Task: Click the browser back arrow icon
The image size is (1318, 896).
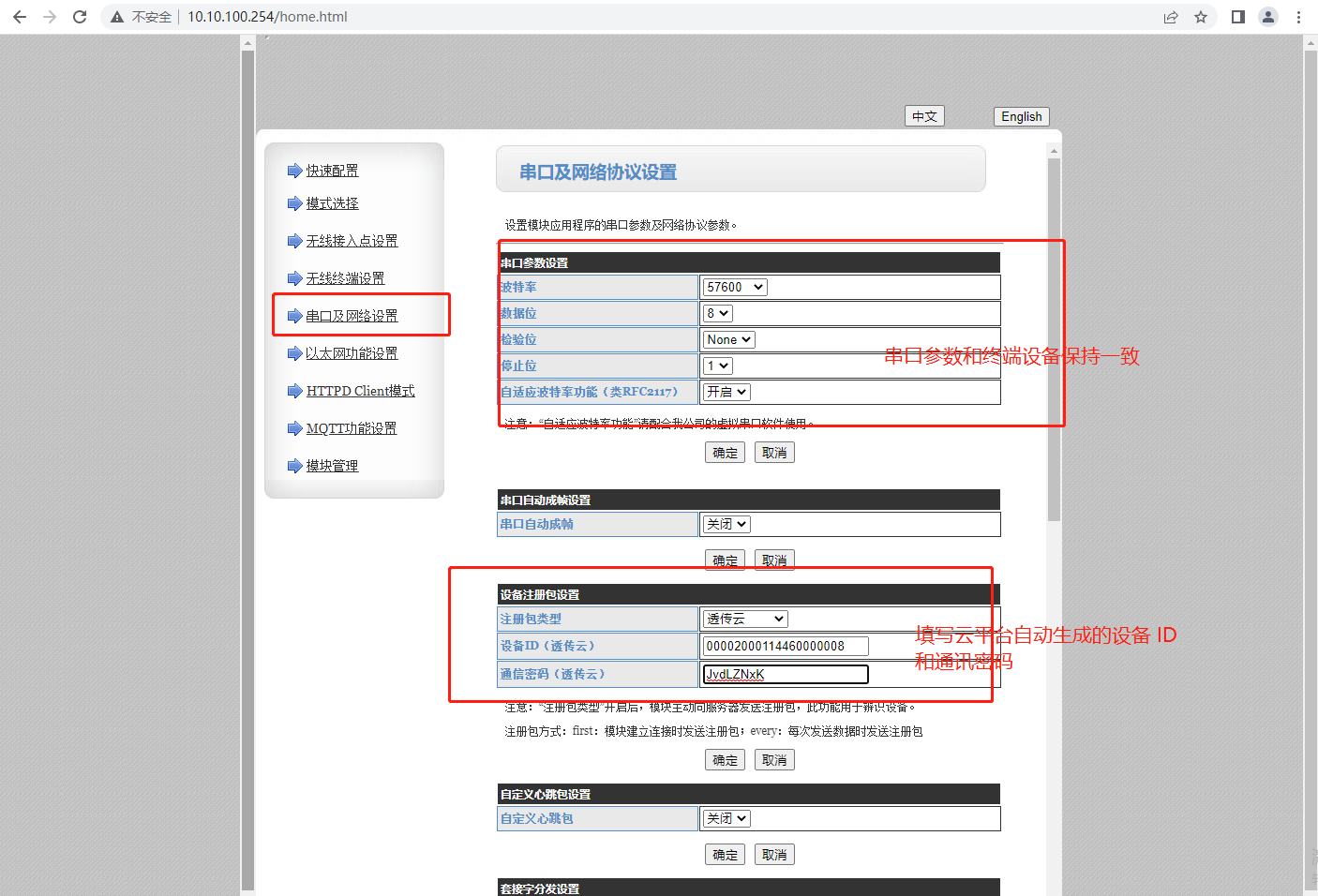Action: click(20, 17)
